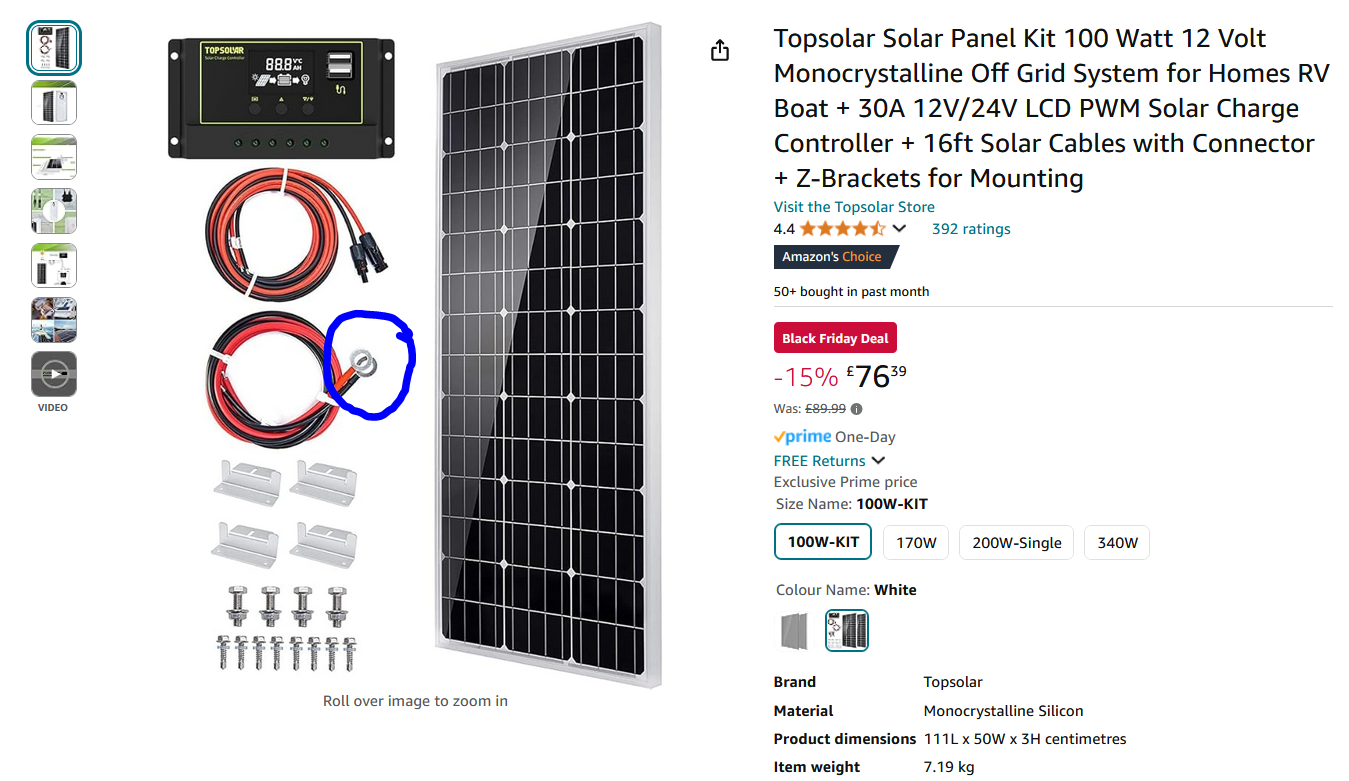Select the White kit colour swatch
The width and height of the screenshot is (1349, 781).
coord(847,630)
